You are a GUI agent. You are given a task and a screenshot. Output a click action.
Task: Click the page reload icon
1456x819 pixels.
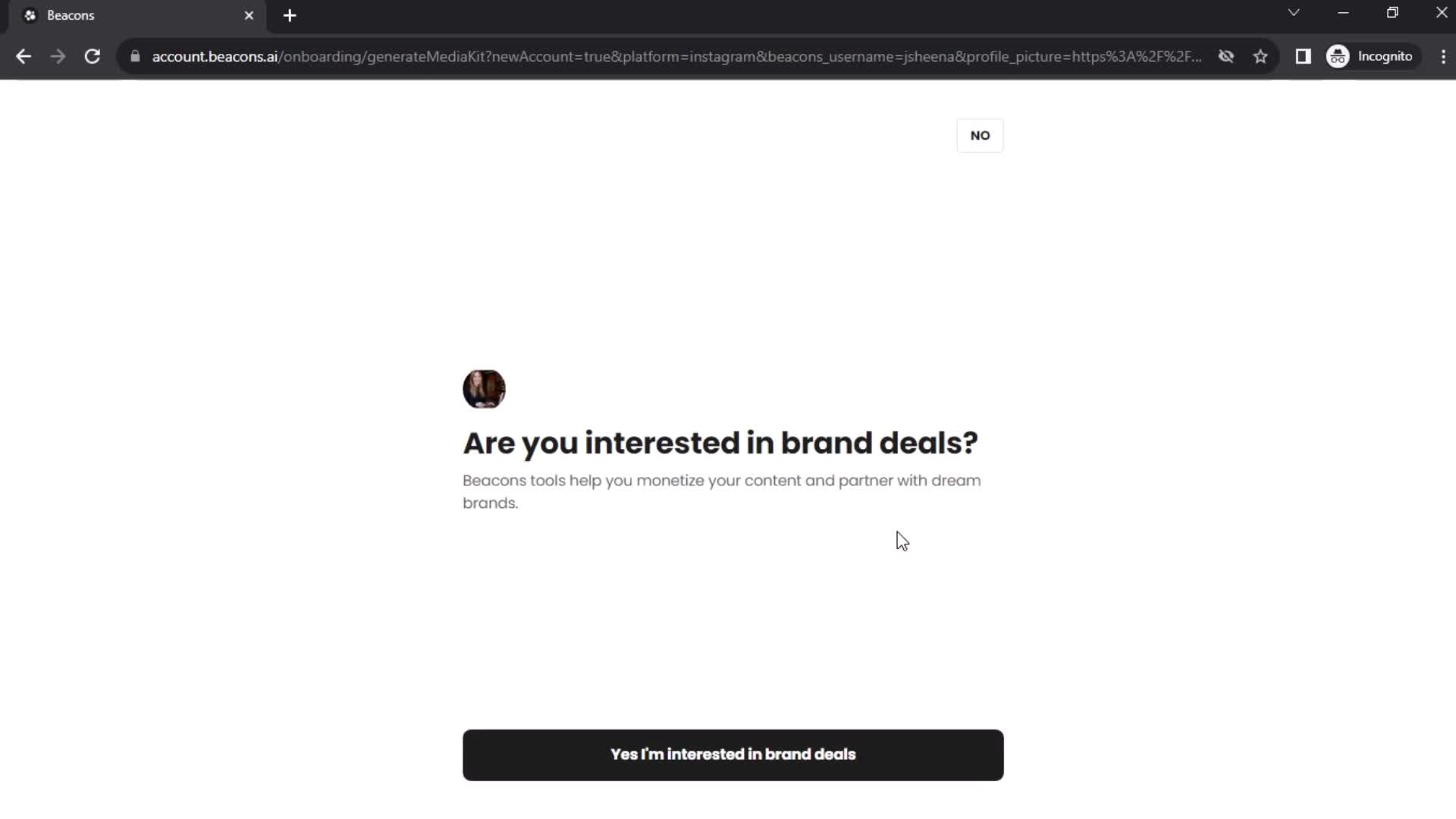point(91,56)
